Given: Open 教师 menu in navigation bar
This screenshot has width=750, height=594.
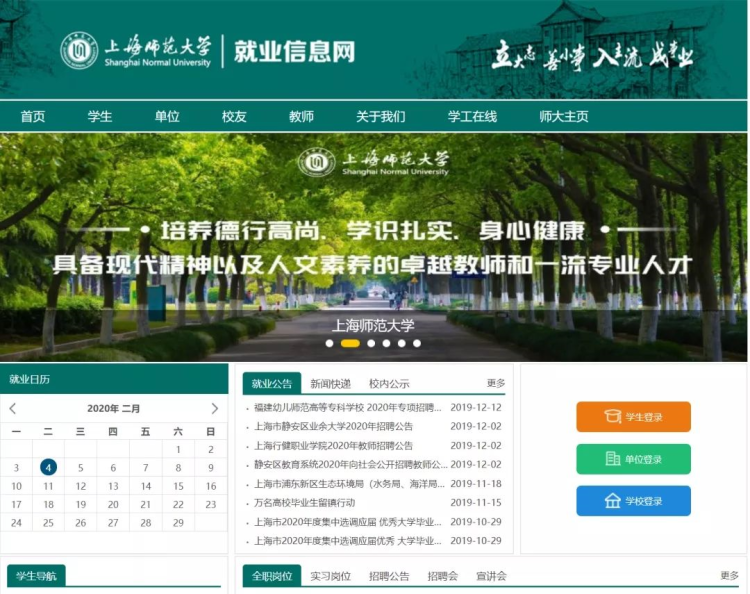Looking at the screenshot, I should pos(301,116).
